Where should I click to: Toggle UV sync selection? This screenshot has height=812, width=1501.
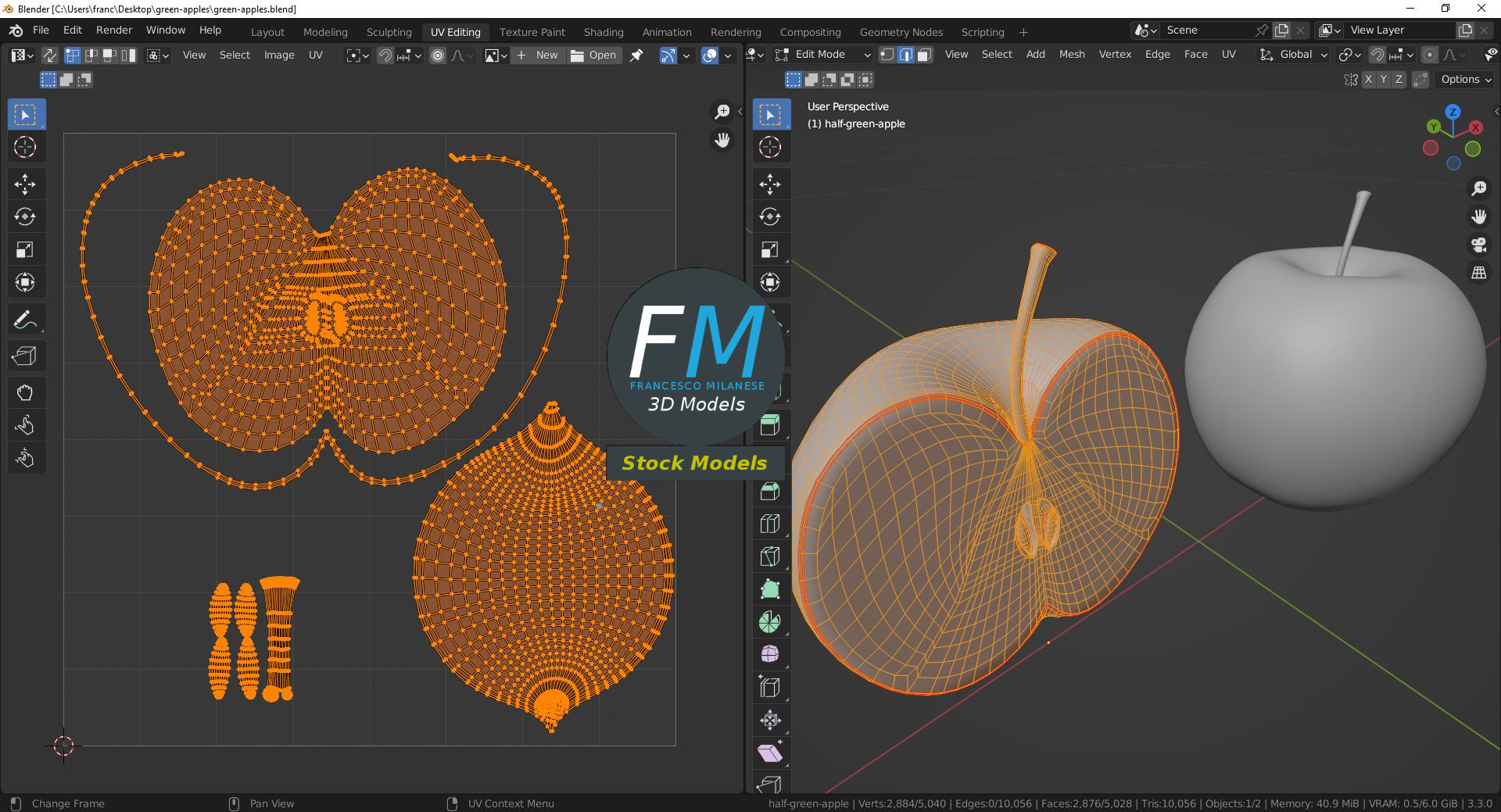tap(49, 55)
